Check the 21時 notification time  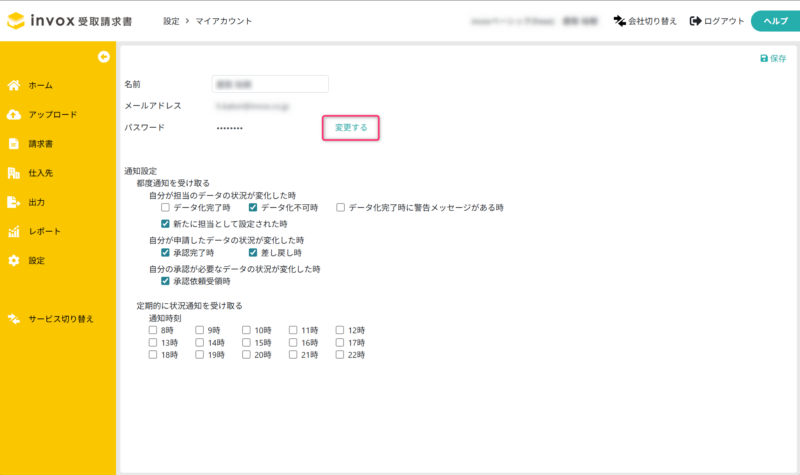pyautogui.click(x=293, y=355)
